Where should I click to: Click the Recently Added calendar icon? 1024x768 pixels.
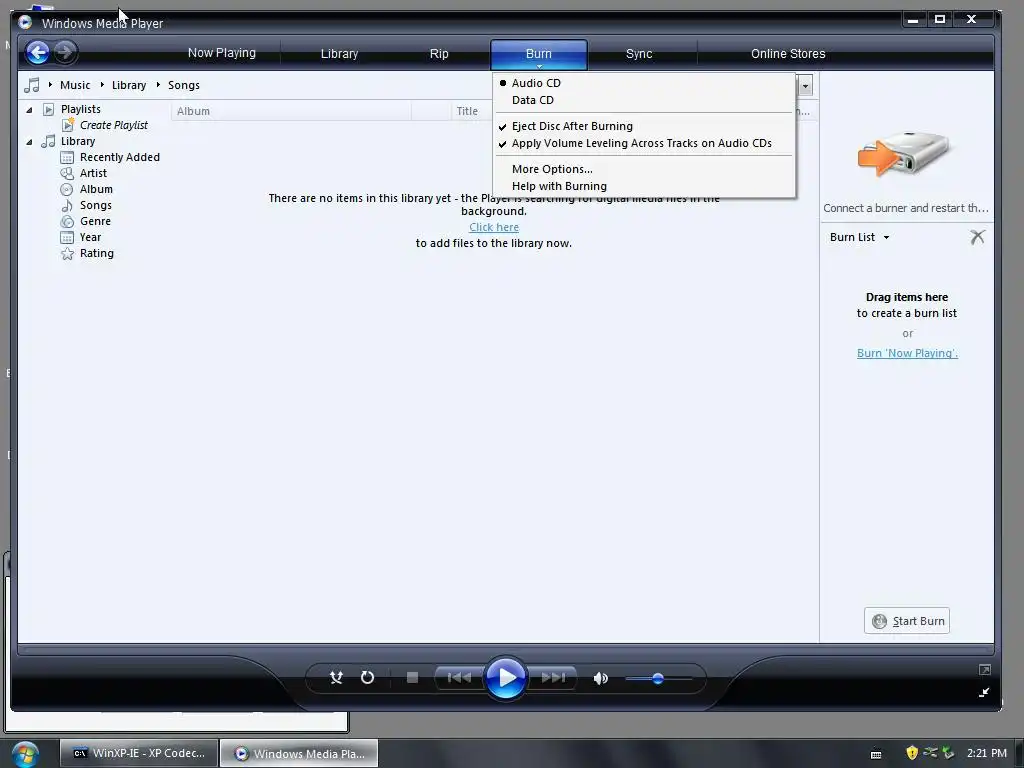67,157
